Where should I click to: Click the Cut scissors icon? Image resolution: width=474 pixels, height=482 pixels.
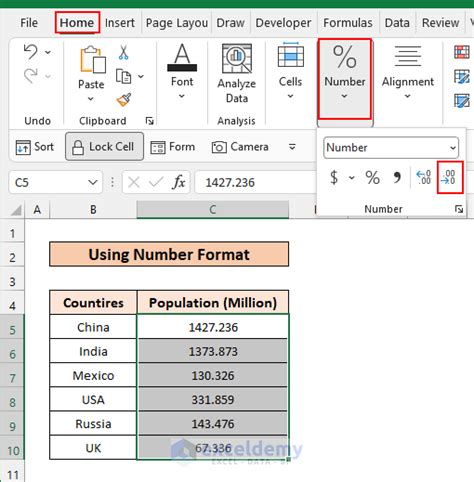pos(123,52)
